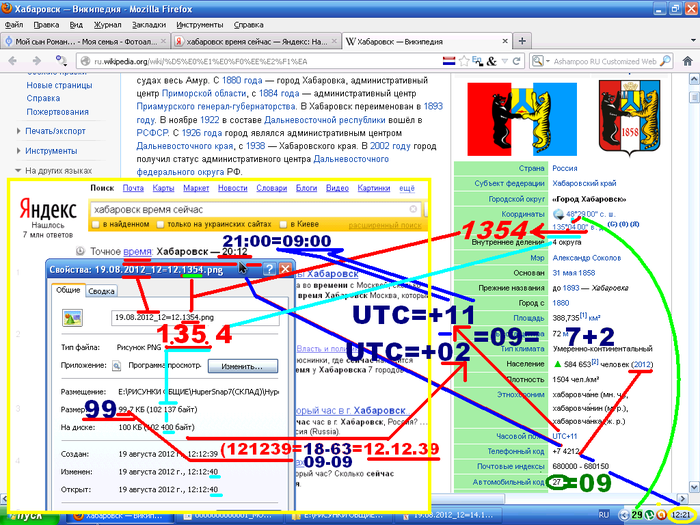Open the Закладки menu

point(149,25)
